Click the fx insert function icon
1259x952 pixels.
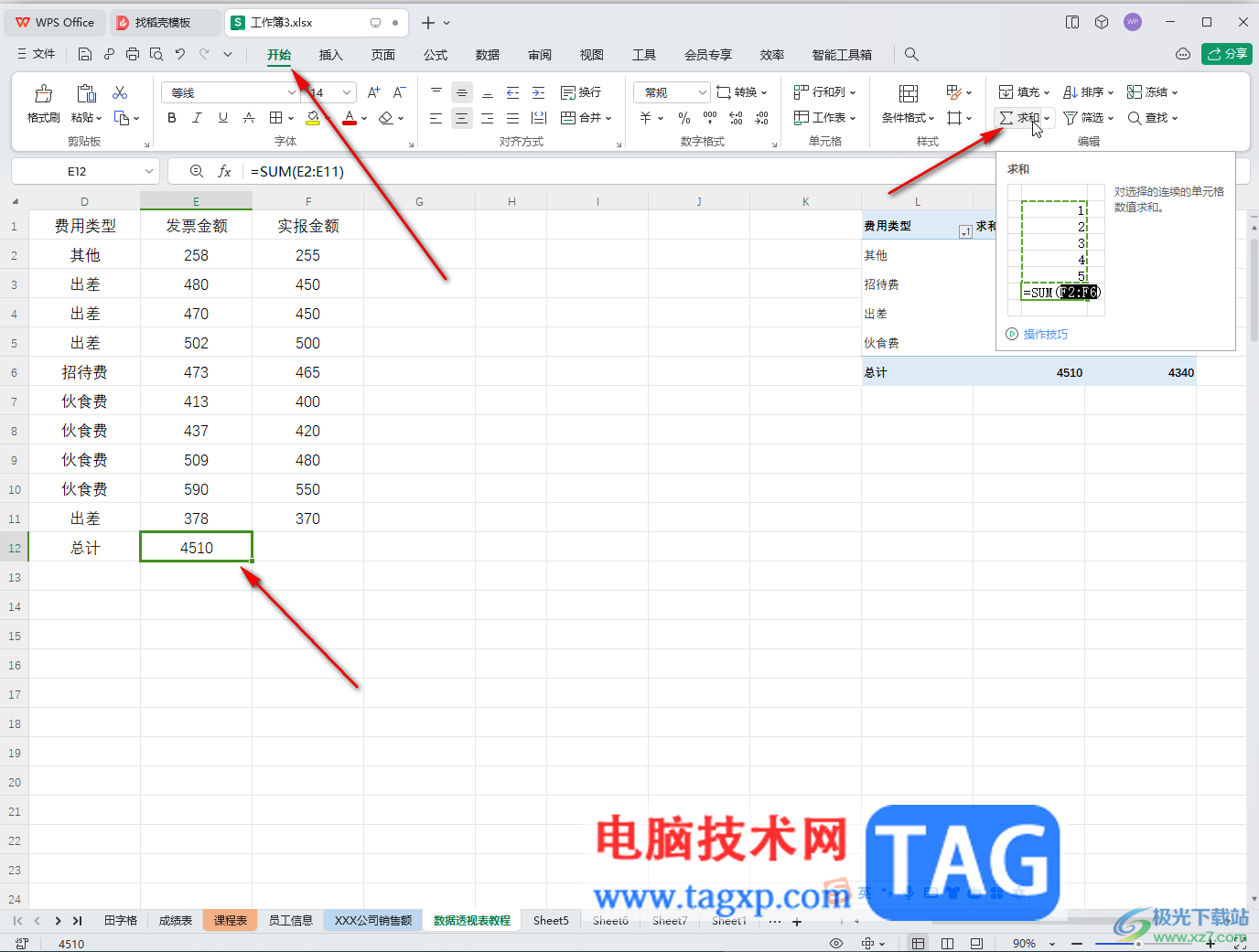pos(224,171)
